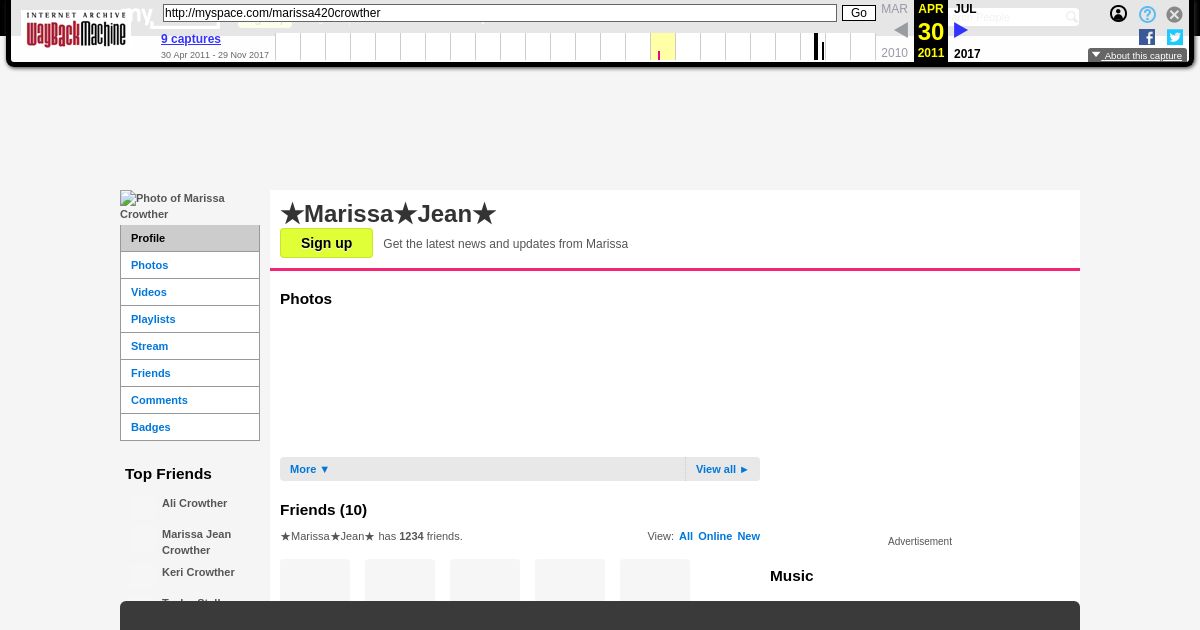Click the ★Marissa★Jean★ profile title
The image size is (1200, 630).
pos(388,214)
